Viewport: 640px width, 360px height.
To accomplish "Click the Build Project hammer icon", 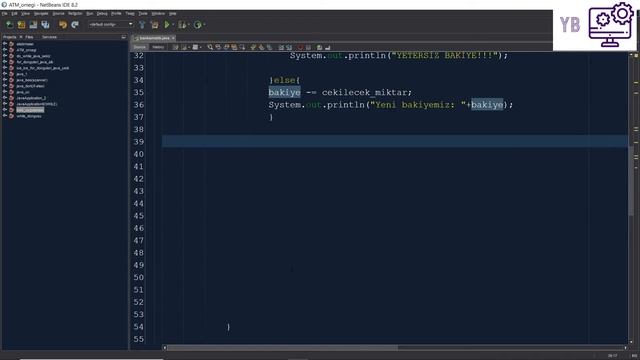I will [142, 25].
